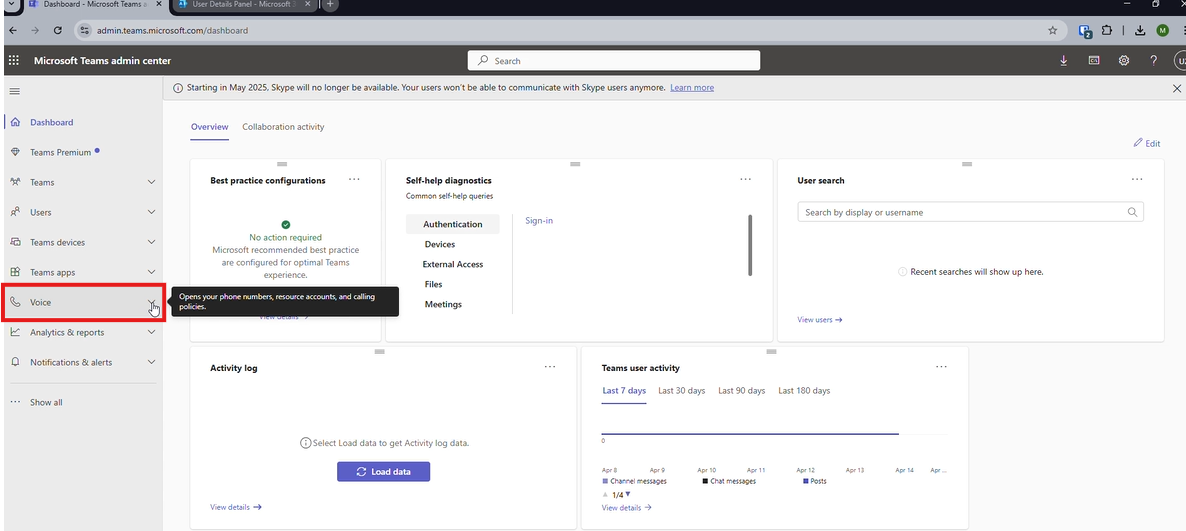Screen dimensions: 1186x531
Task: Click the Users icon in sidebar
Action: click(x=15, y=213)
